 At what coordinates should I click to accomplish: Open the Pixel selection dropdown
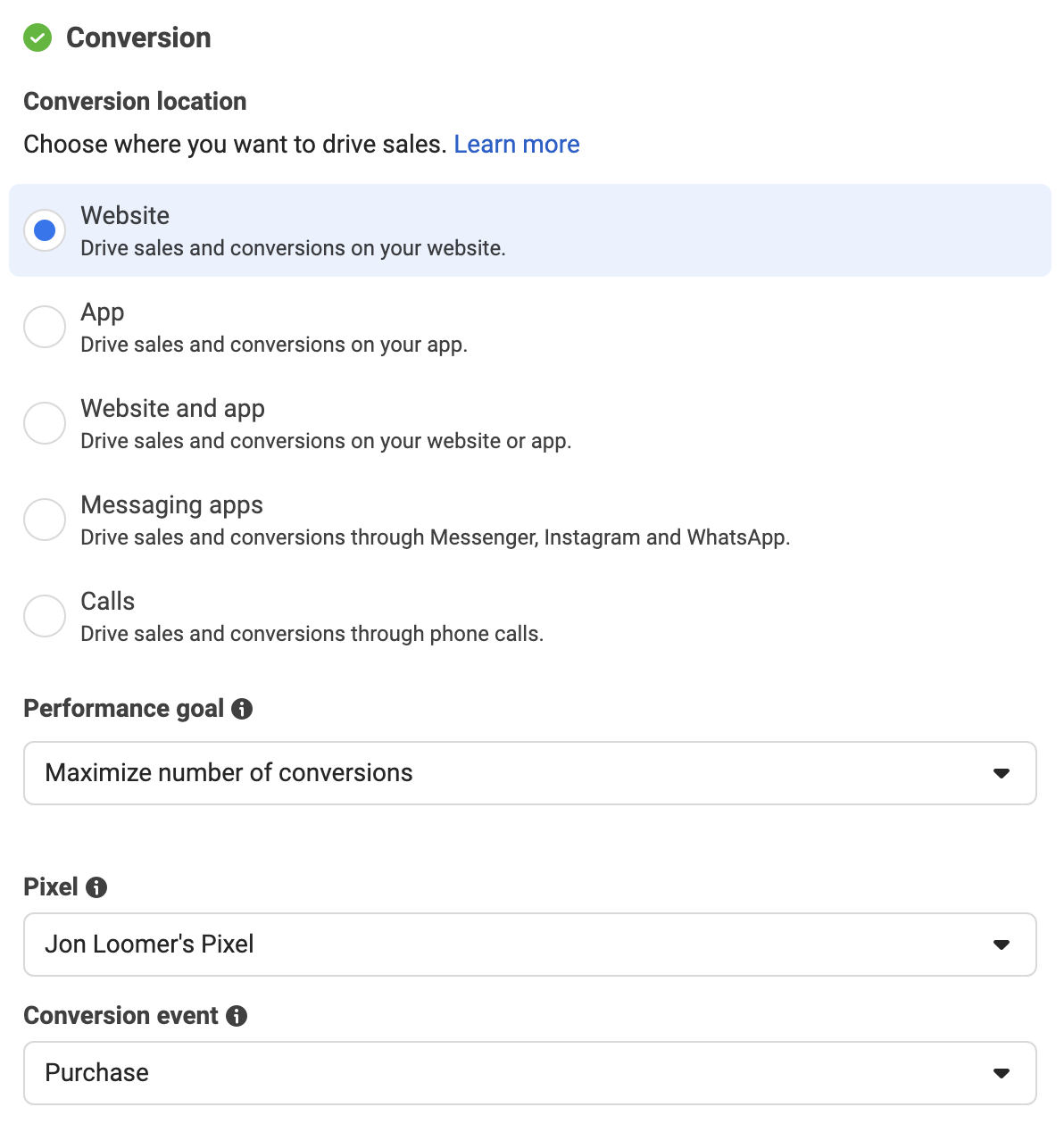(x=531, y=945)
